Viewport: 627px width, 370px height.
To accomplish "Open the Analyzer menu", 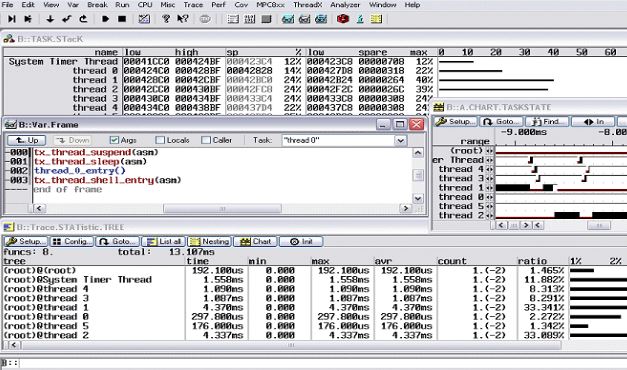I will coord(345,5).
